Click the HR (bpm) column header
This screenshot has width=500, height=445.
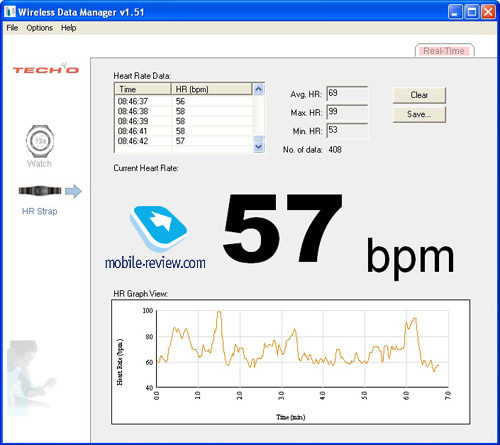[x=212, y=89]
